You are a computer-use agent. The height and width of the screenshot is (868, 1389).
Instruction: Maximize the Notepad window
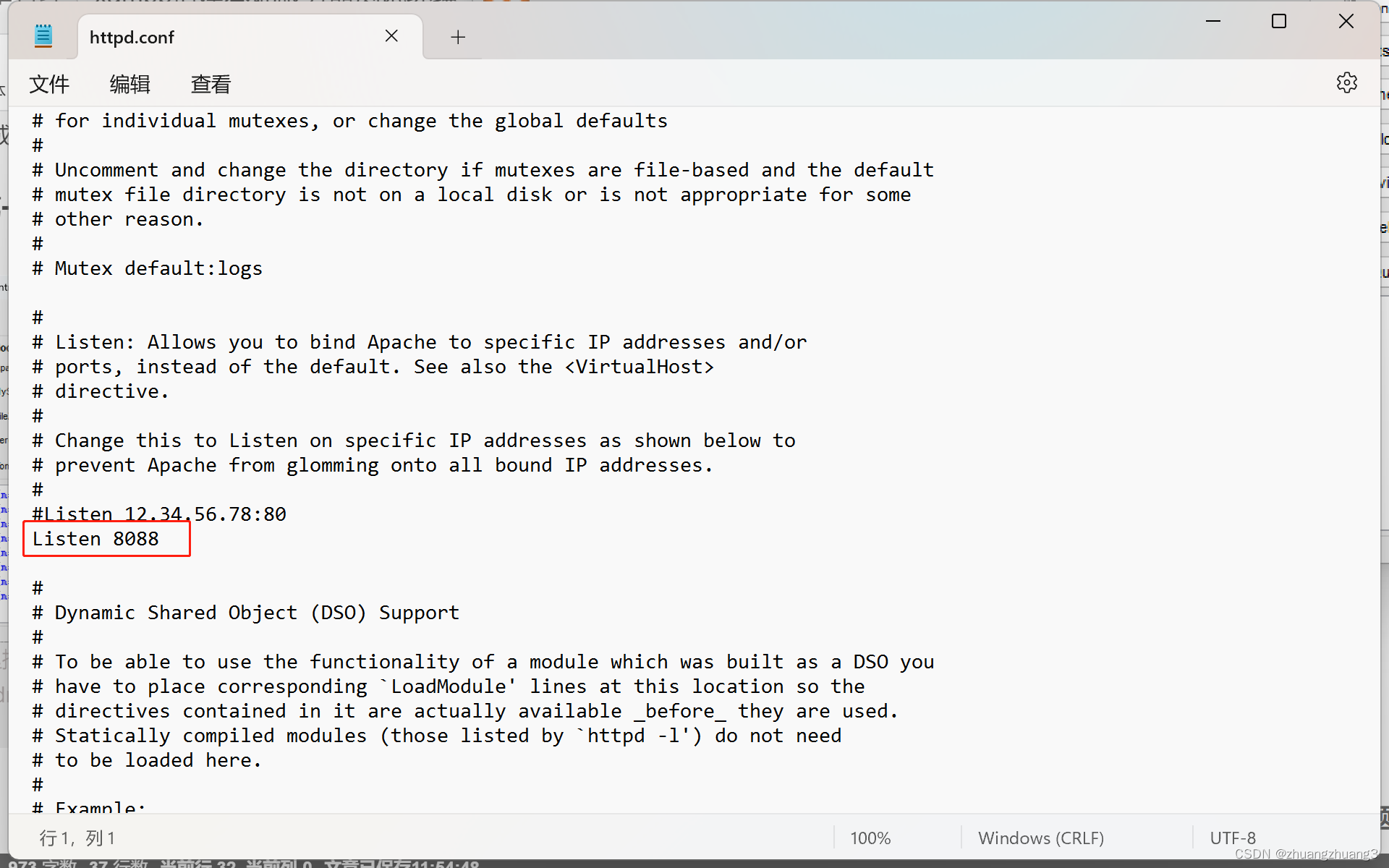[1279, 22]
